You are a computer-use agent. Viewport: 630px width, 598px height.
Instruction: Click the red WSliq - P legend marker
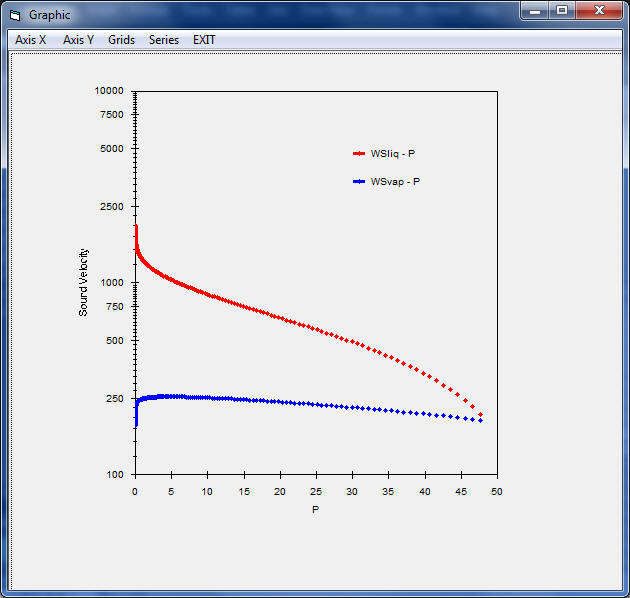359,154
